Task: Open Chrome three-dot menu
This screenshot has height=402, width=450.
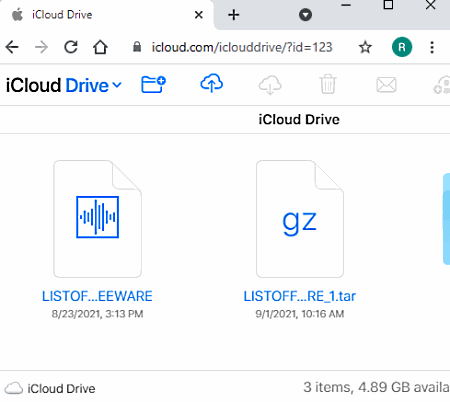Action: [432, 47]
